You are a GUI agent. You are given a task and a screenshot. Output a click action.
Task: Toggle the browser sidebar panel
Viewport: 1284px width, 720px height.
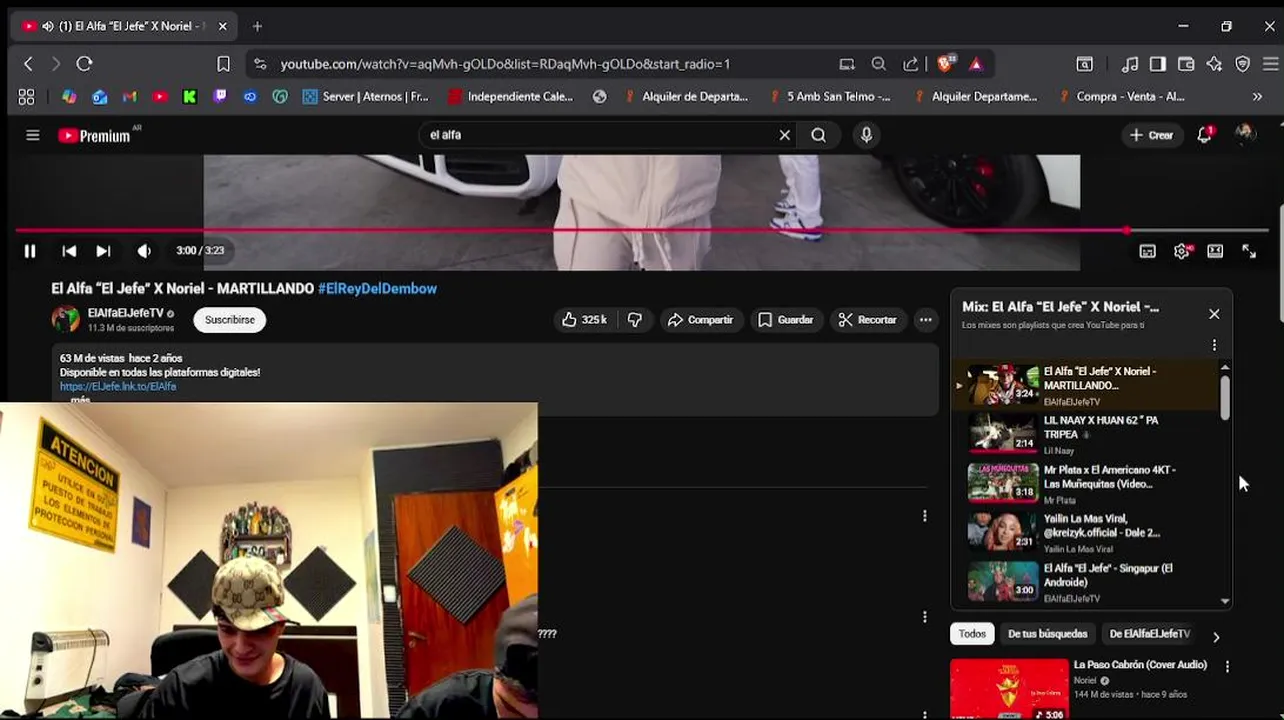tap(1158, 64)
